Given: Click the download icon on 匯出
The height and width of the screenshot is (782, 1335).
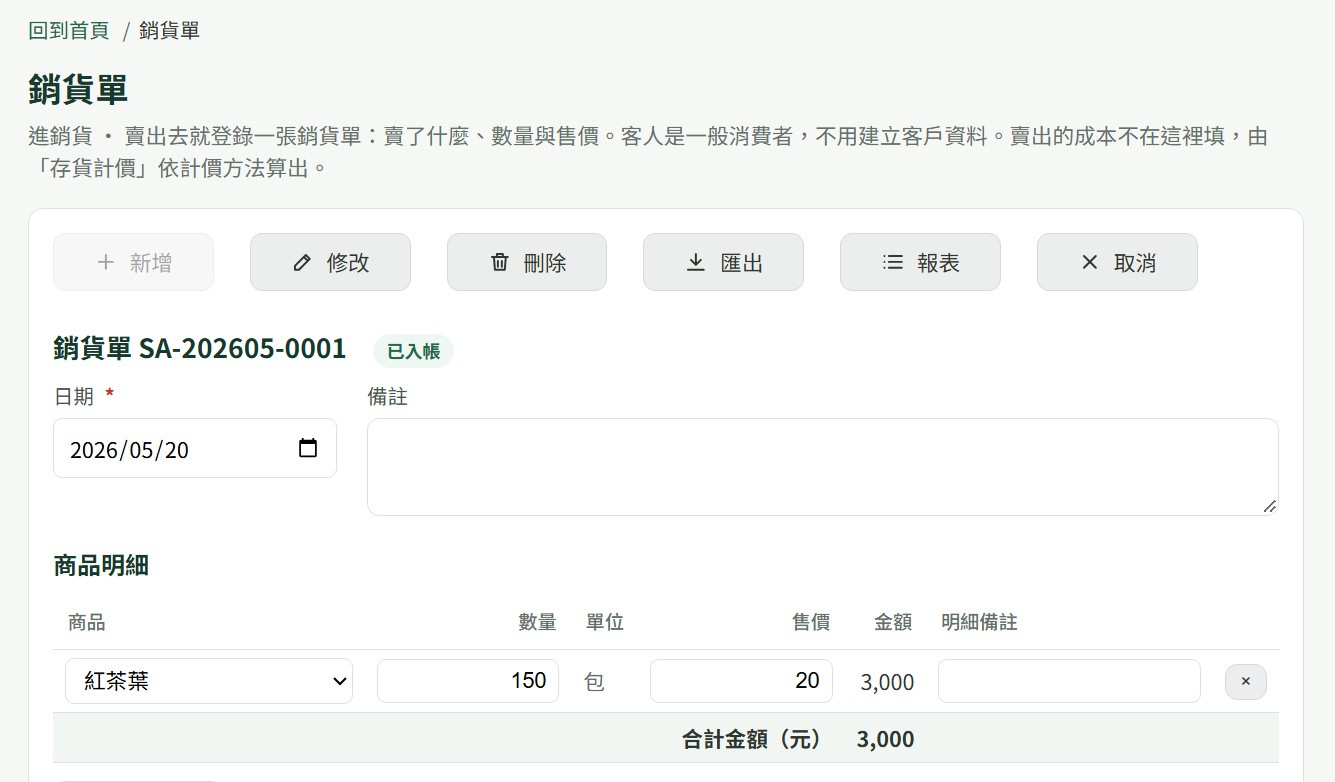Looking at the screenshot, I should (696, 262).
